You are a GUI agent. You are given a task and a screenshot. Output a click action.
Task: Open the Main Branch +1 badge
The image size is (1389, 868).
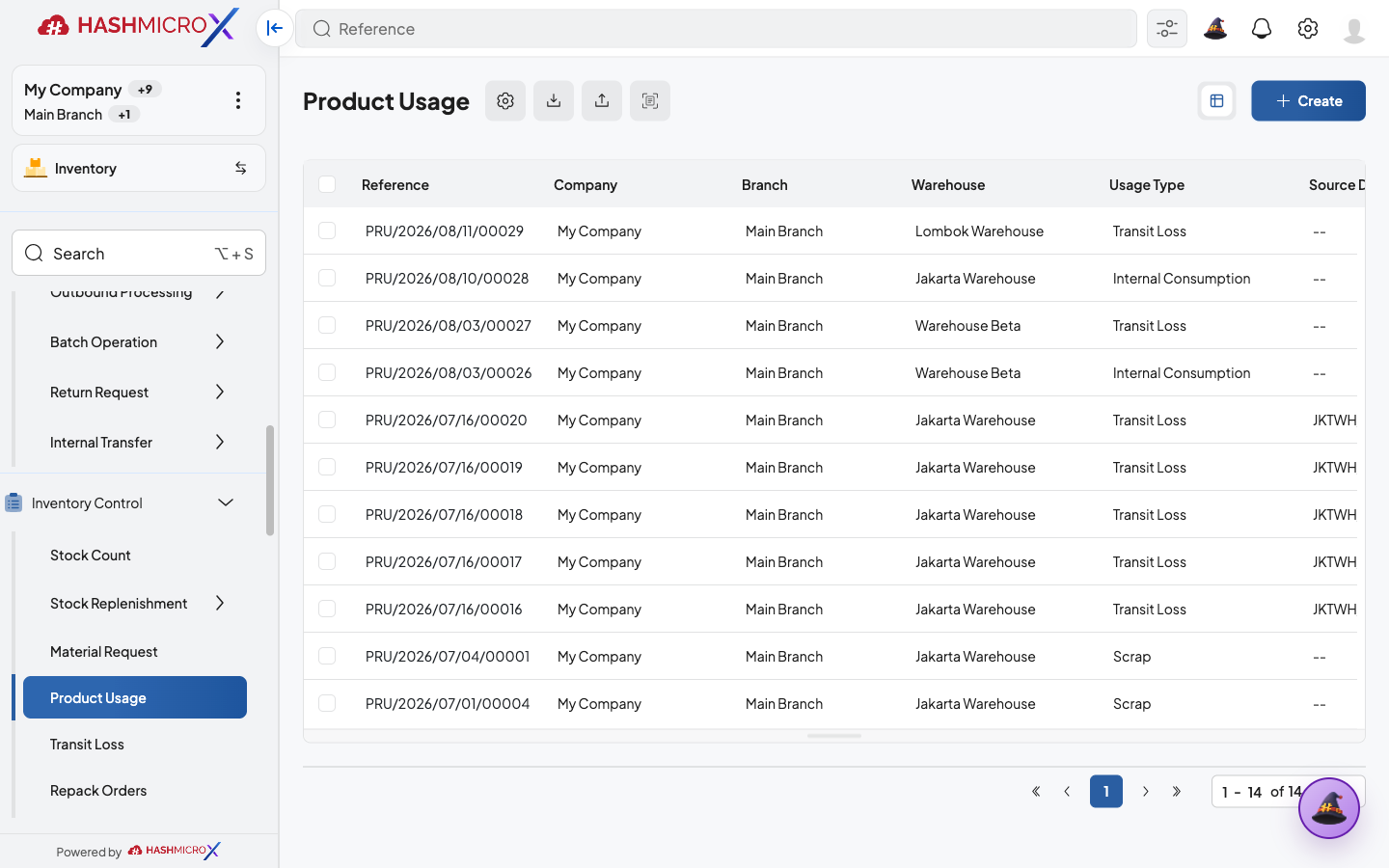(124, 115)
